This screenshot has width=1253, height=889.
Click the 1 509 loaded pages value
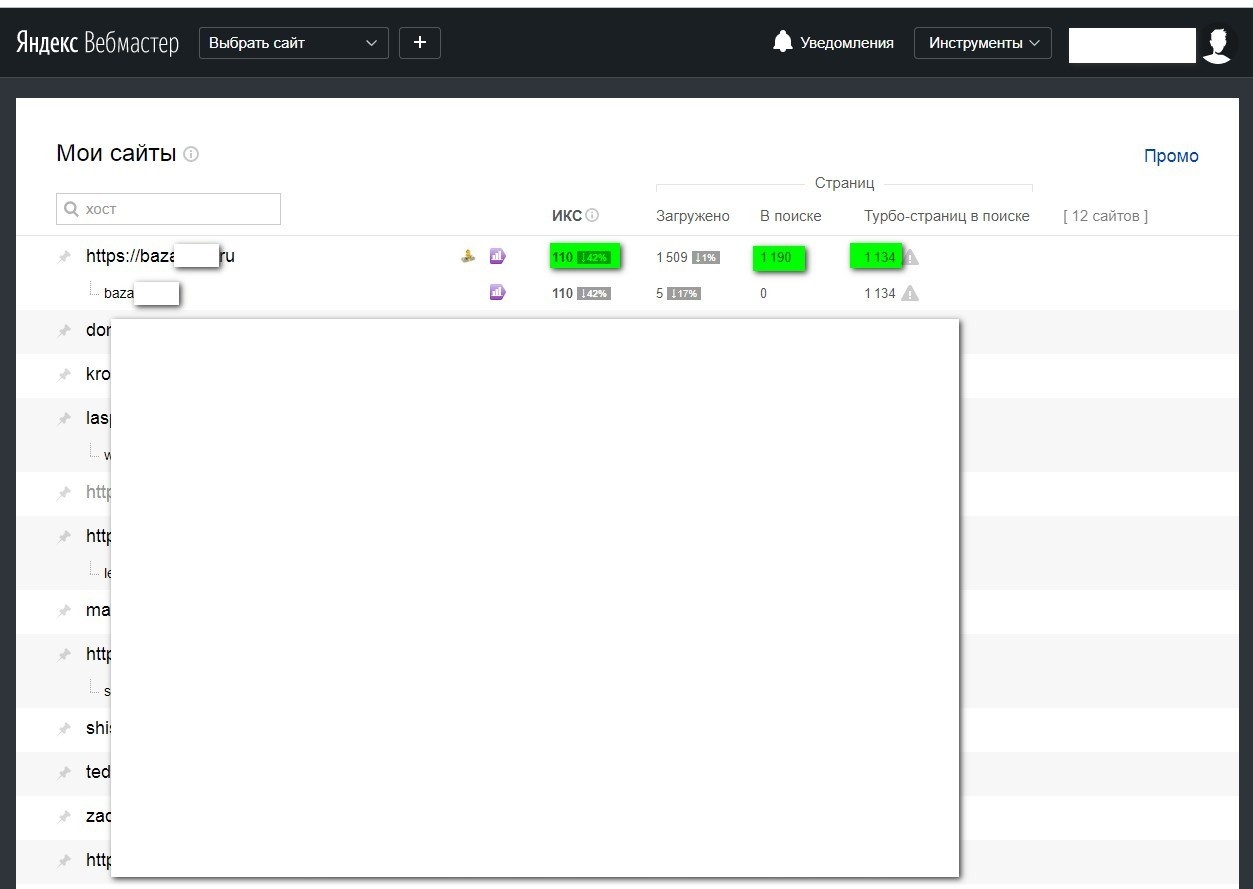click(x=672, y=257)
